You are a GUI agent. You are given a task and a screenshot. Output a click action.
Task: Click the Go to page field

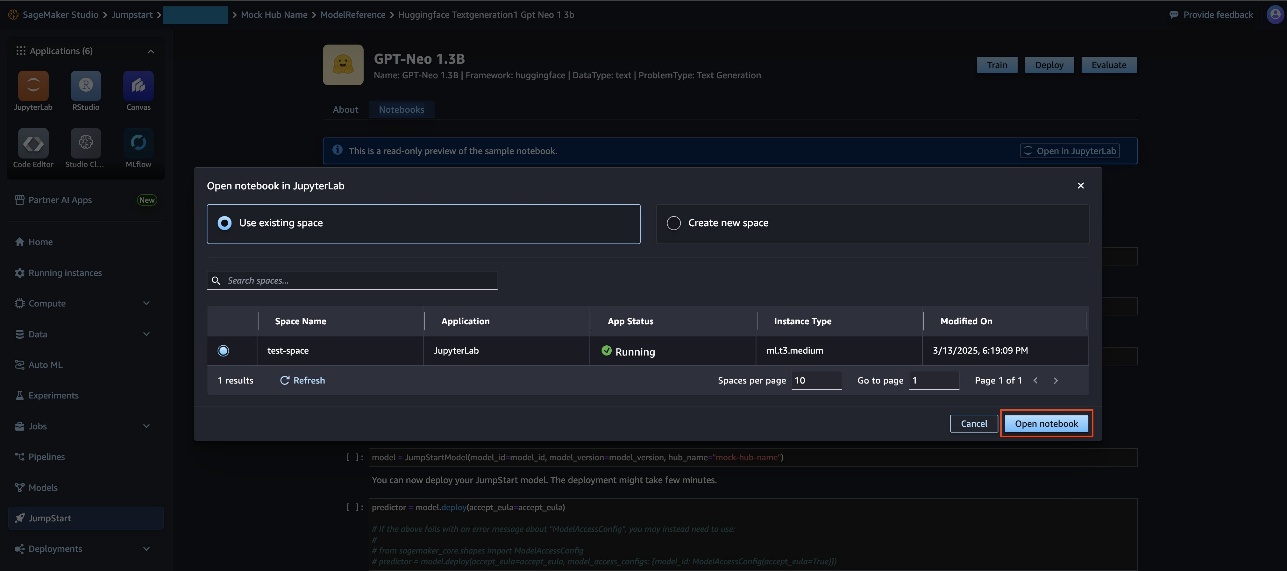(934, 381)
